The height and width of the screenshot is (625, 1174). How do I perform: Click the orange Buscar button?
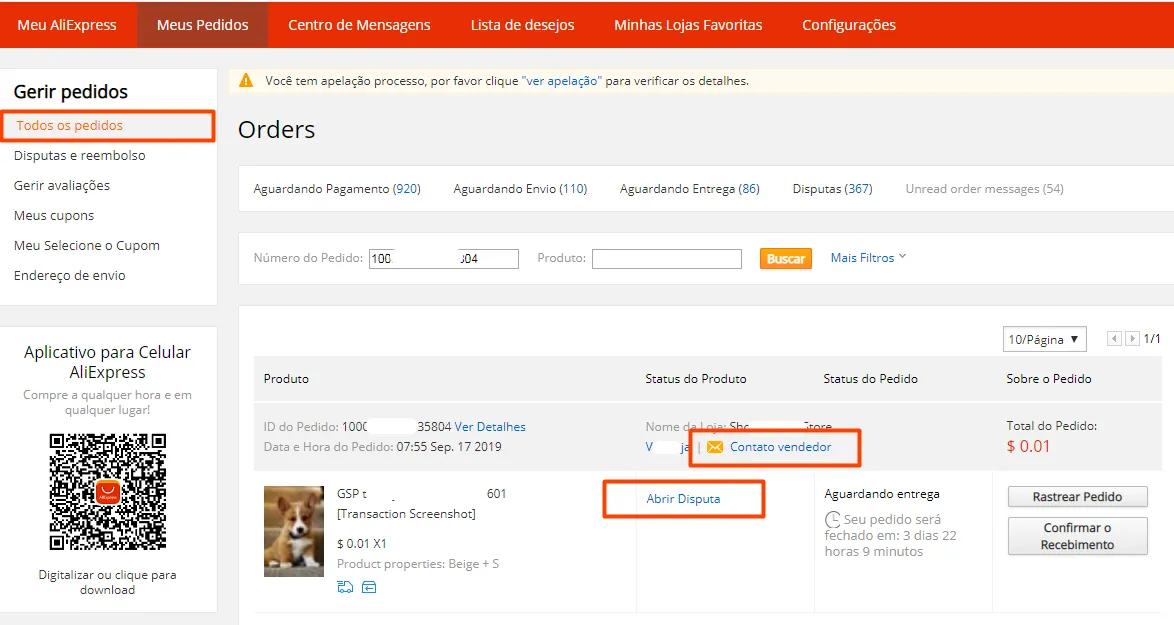point(785,258)
